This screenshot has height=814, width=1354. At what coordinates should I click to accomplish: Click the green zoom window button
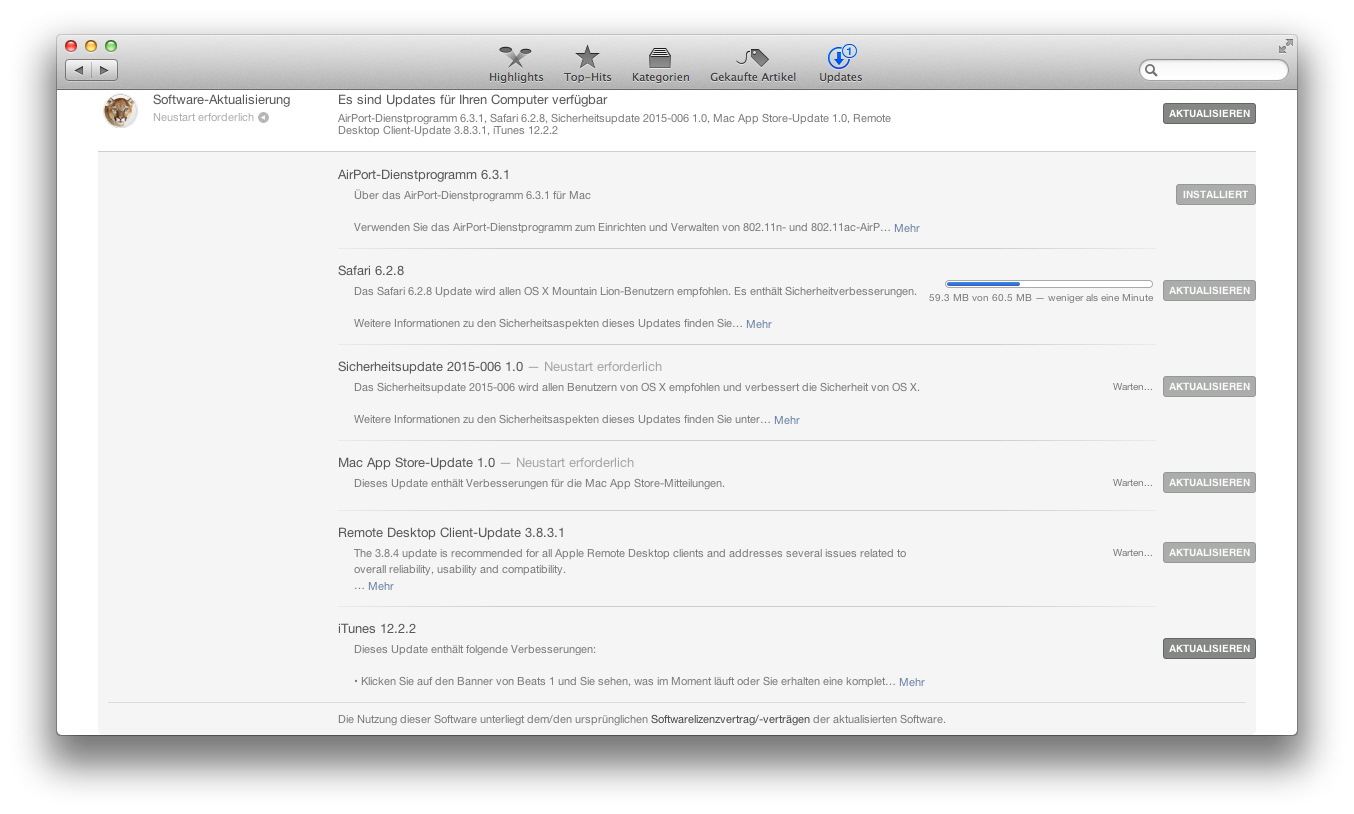(111, 46)
